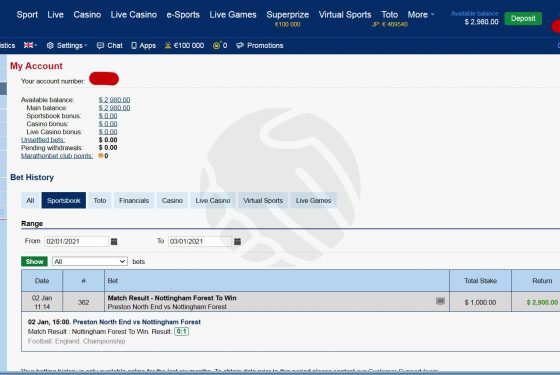Screen dimensions: 560x375
Task: Open the Apps phone icon
Action: click(134, 45)
